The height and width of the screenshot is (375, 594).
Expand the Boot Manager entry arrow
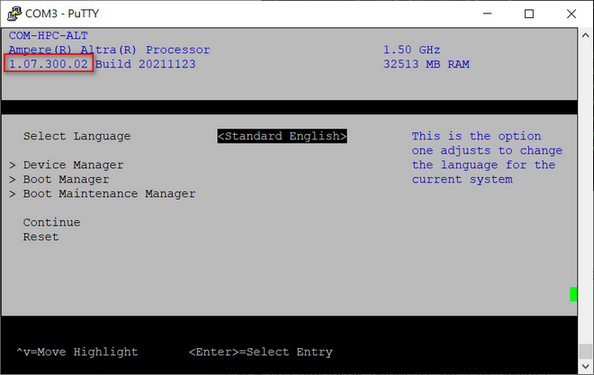click(x=13, y=180)
